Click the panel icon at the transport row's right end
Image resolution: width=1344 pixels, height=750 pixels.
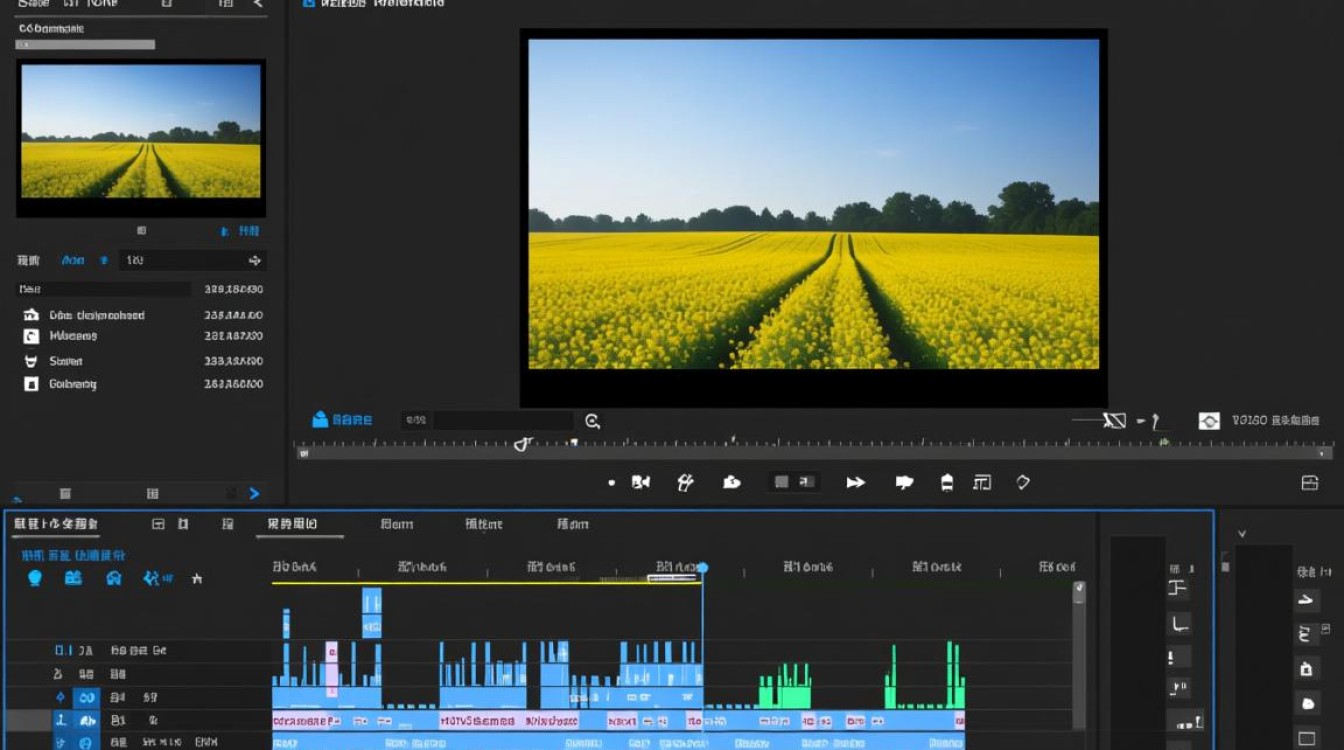point(1310,483)
